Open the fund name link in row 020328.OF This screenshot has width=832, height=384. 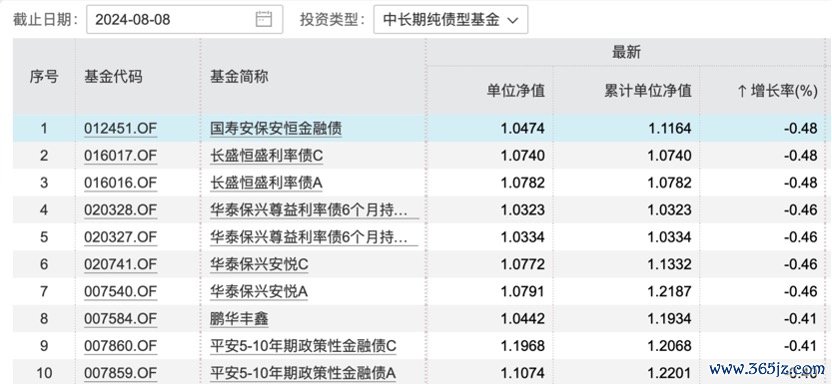click(x=314, y=210)
